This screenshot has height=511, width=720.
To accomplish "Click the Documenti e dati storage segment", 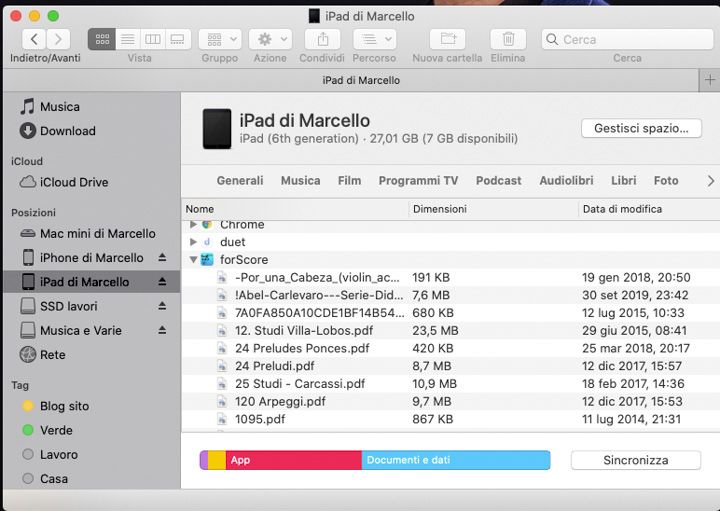I will tap(456, 460).
